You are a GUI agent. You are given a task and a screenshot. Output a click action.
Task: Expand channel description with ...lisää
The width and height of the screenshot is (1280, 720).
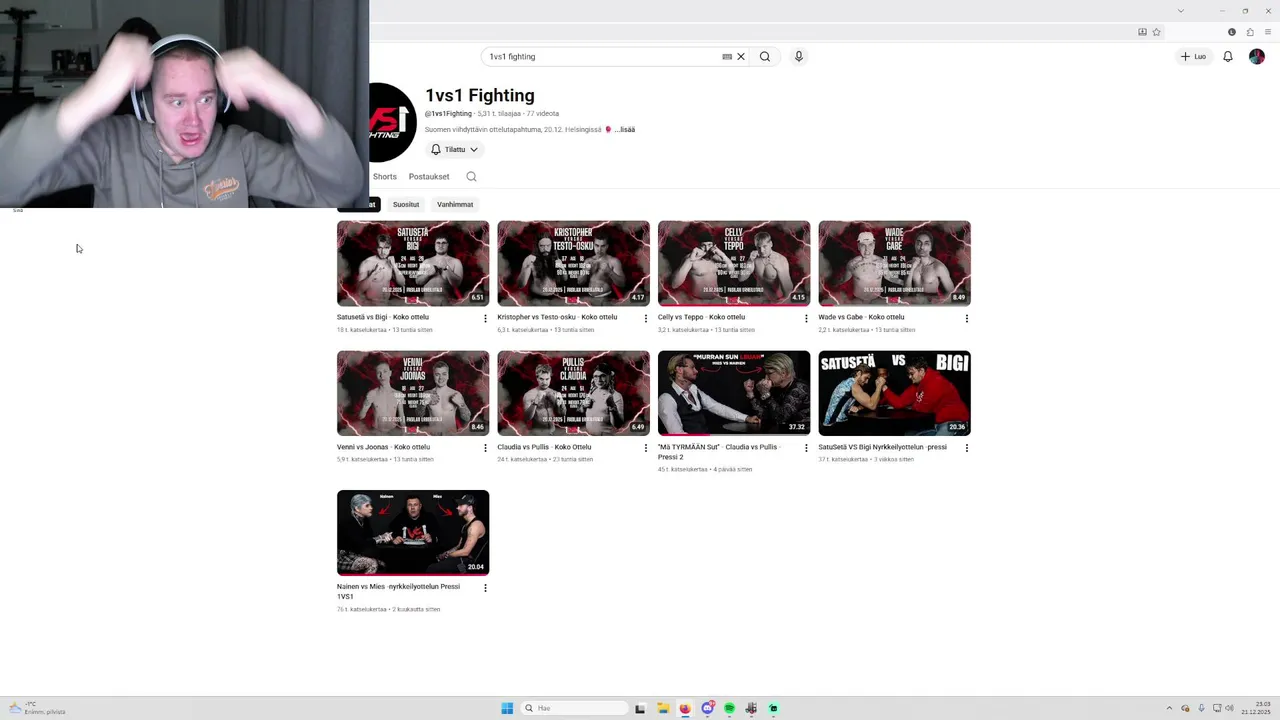(x=625, y=130)
